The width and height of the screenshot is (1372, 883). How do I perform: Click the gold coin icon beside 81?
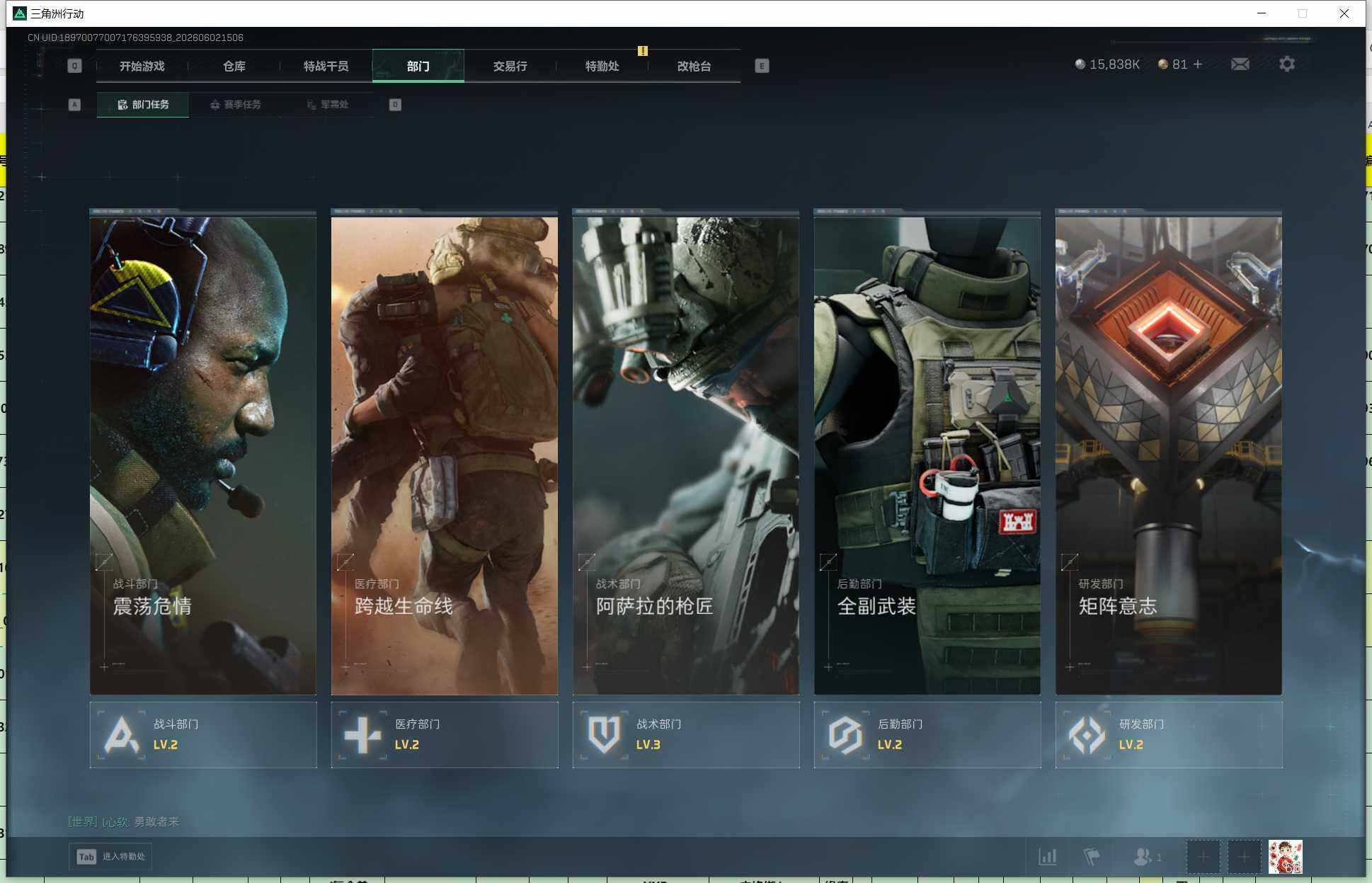pyautogui.click(x=1163, y=64)
